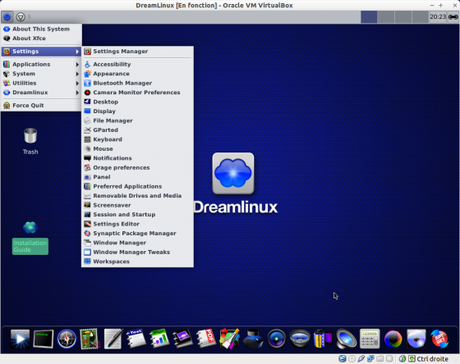Expand the System submenu
The height and width of the screenshot is (364, 460).
(41, 74)
